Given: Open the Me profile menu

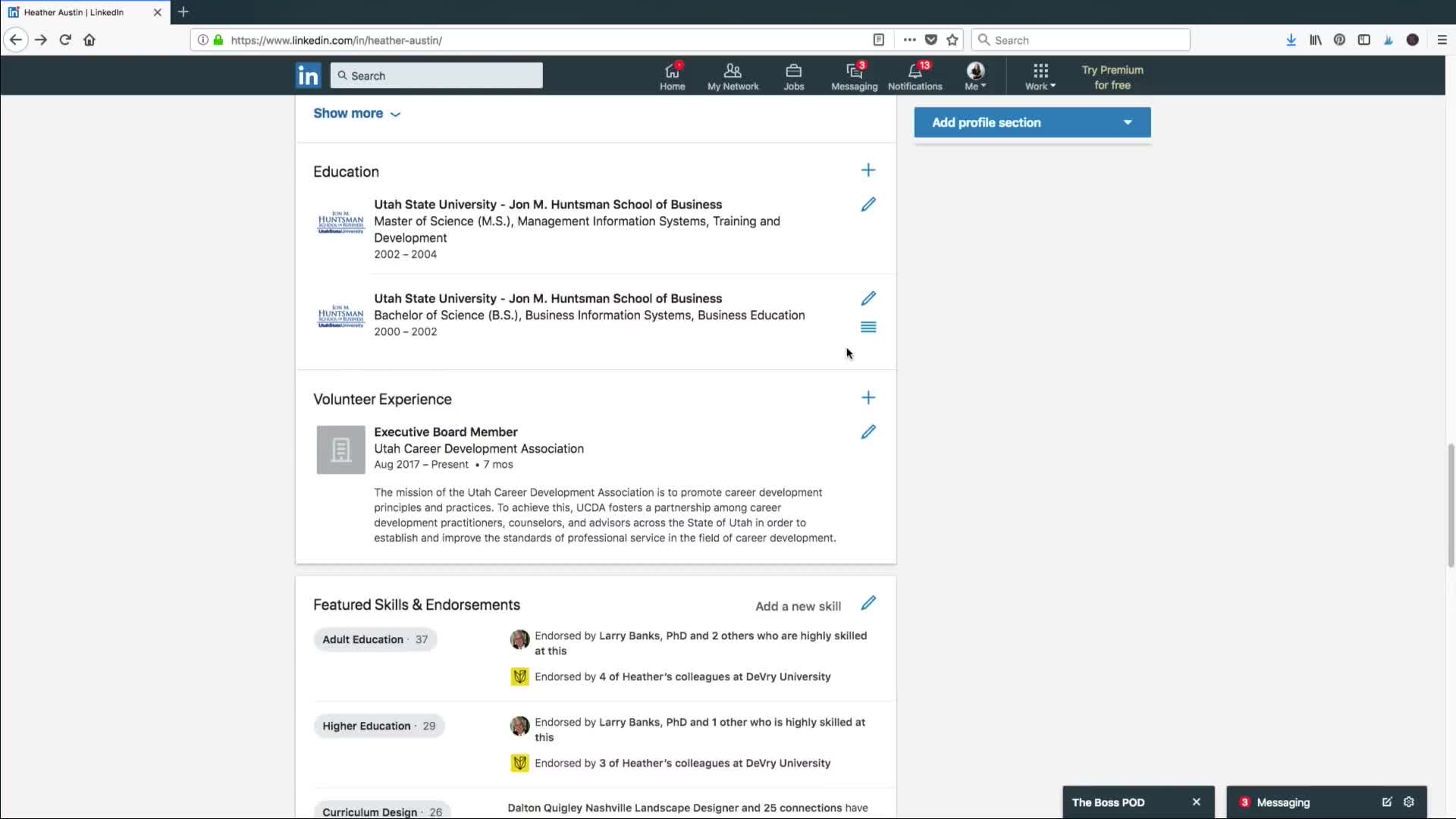Looking at the screenshot, I should (x=975, y=76).
